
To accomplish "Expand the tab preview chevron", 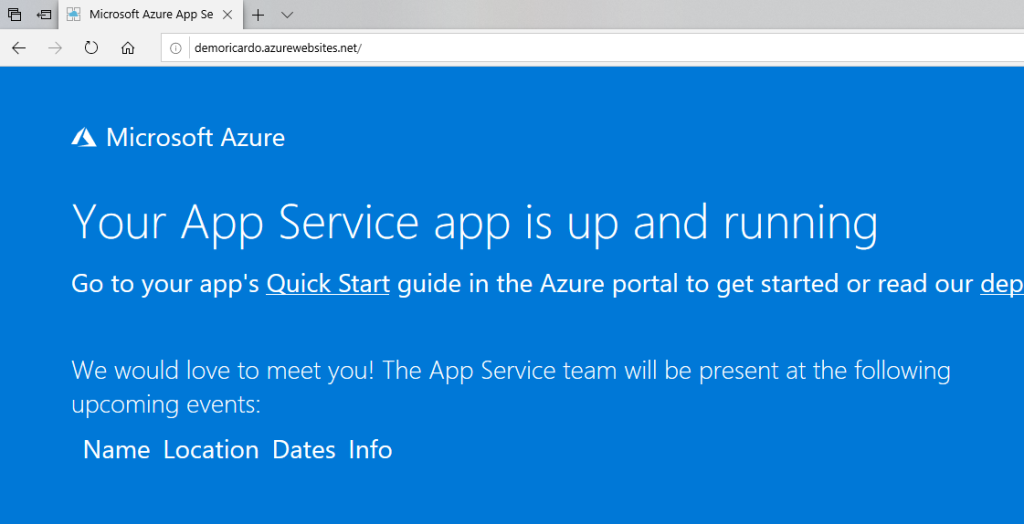I will (x=287, y=14).
